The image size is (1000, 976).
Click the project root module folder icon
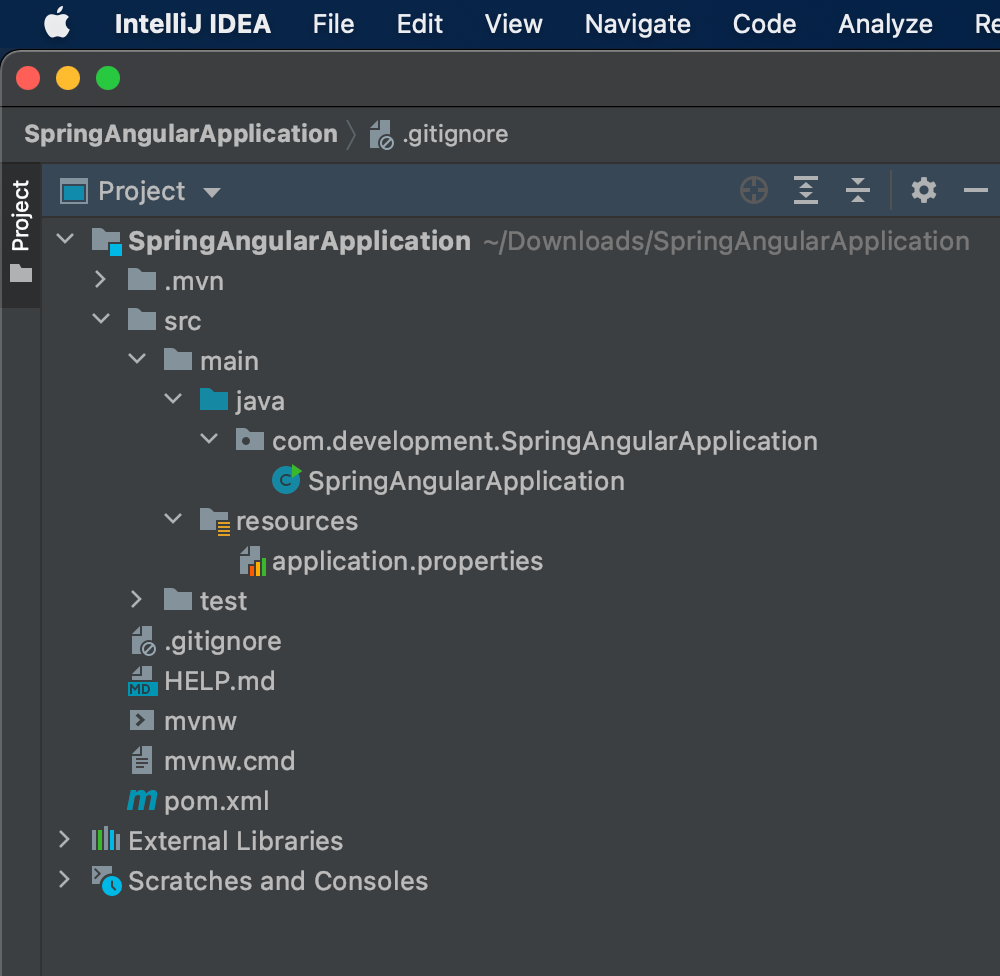[107, 242]
